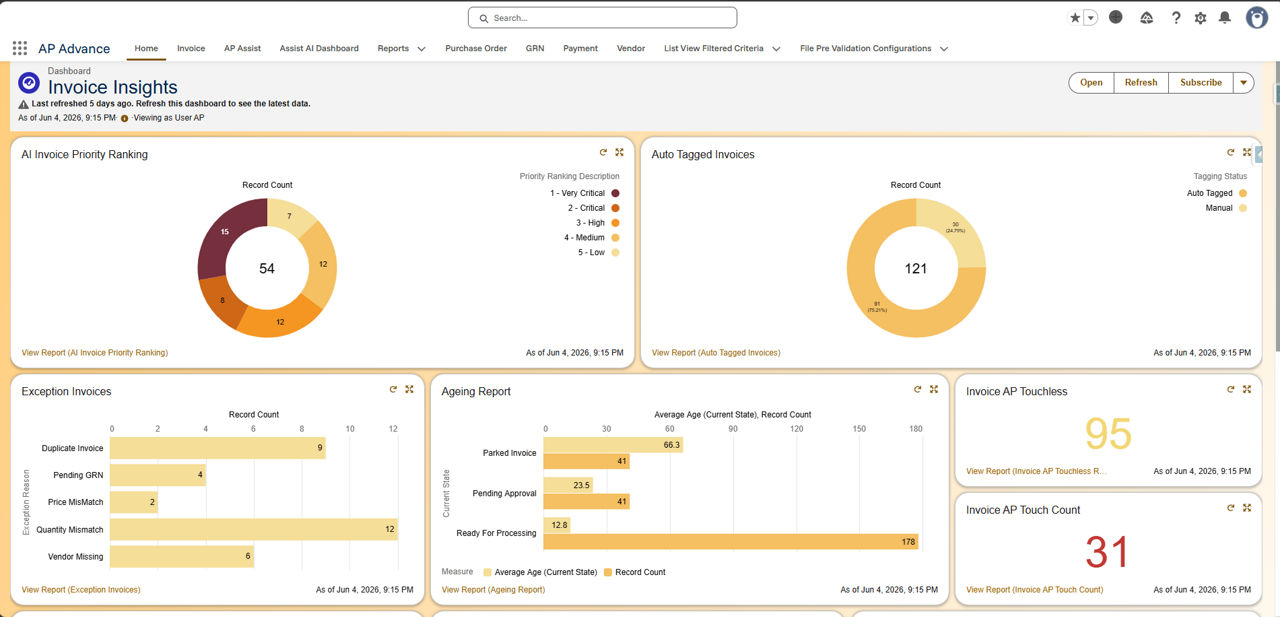
Task: Click the Subscribe button
Action: click(1201, 83)
